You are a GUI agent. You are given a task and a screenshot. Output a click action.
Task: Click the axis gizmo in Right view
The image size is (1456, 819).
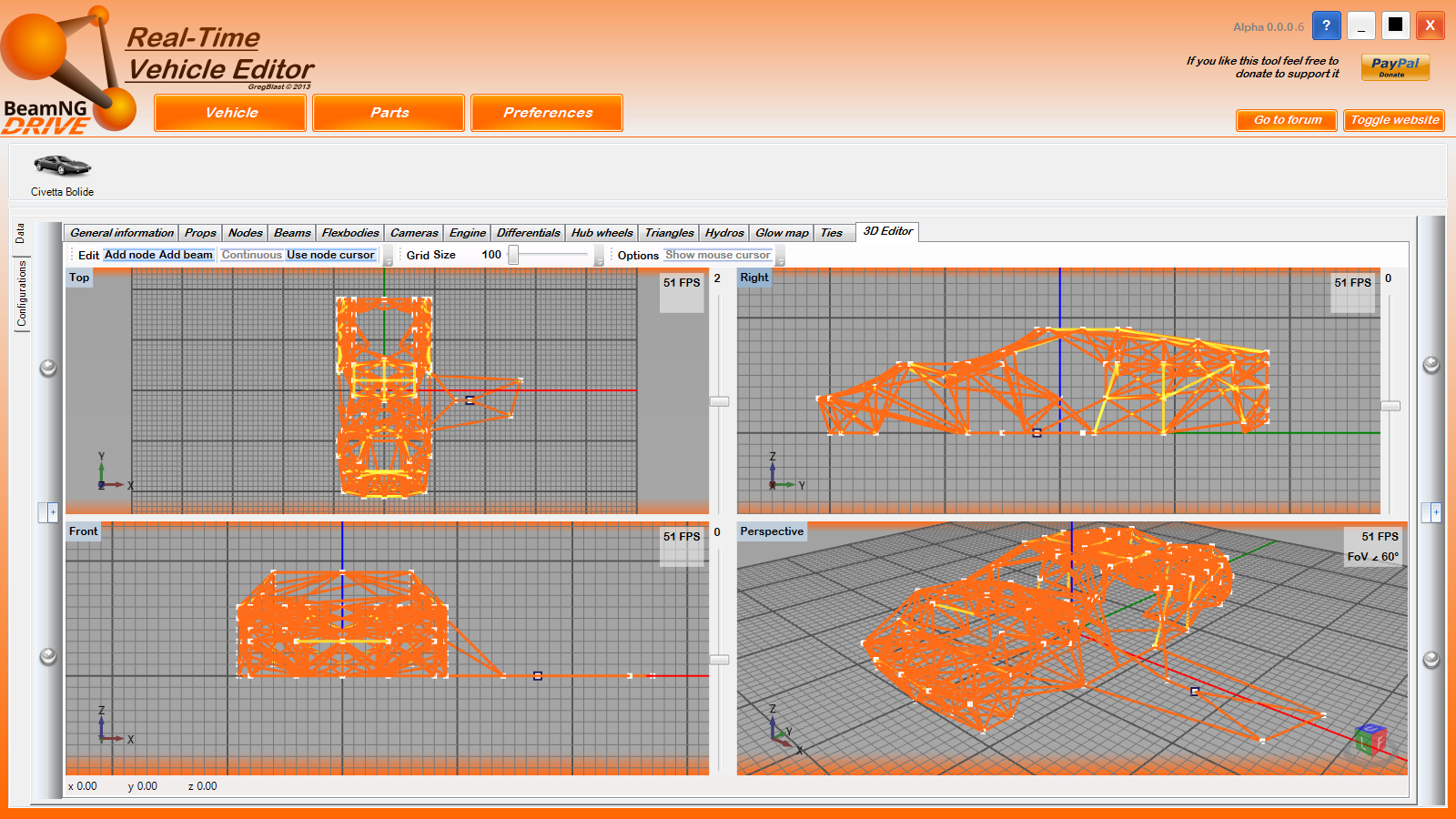click(x=785, y=471)
